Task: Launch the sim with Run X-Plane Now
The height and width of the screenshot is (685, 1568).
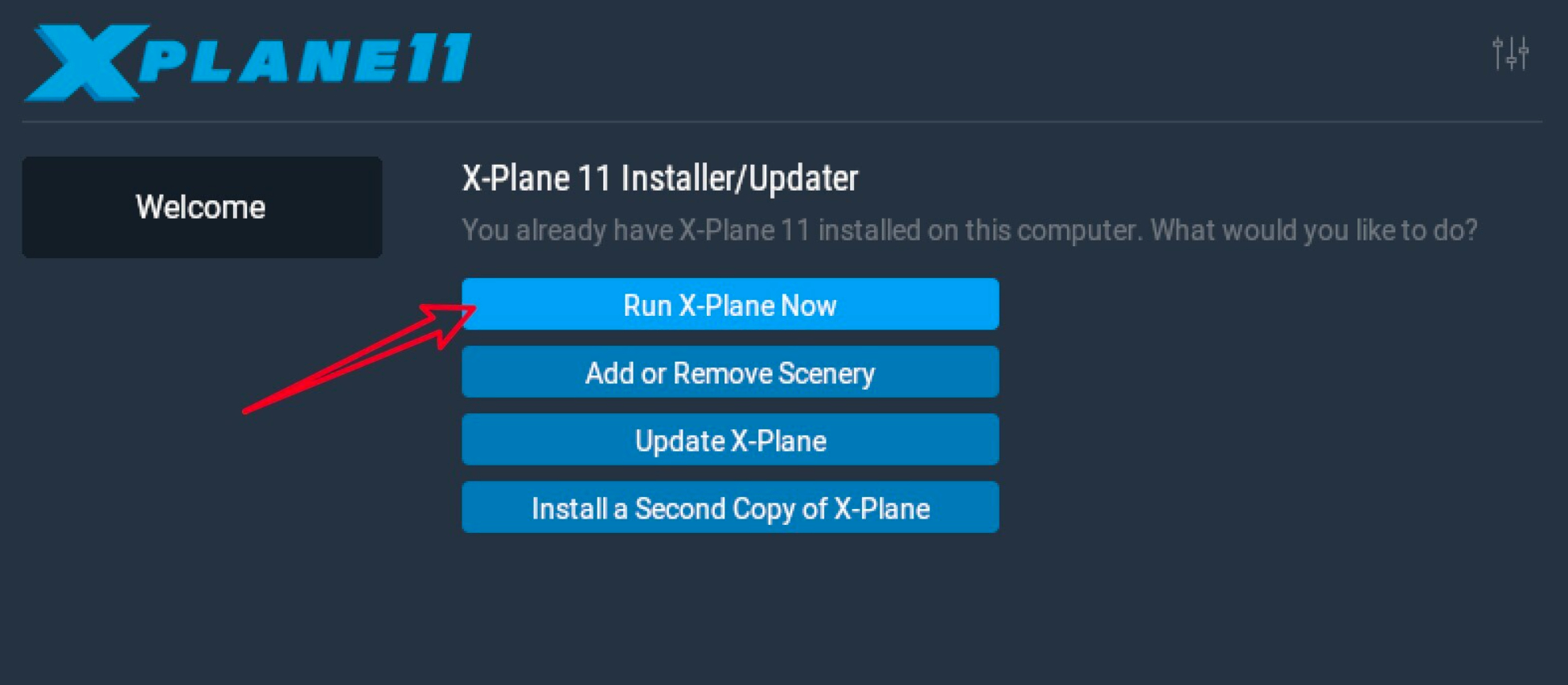Action: tap(730, 304)
